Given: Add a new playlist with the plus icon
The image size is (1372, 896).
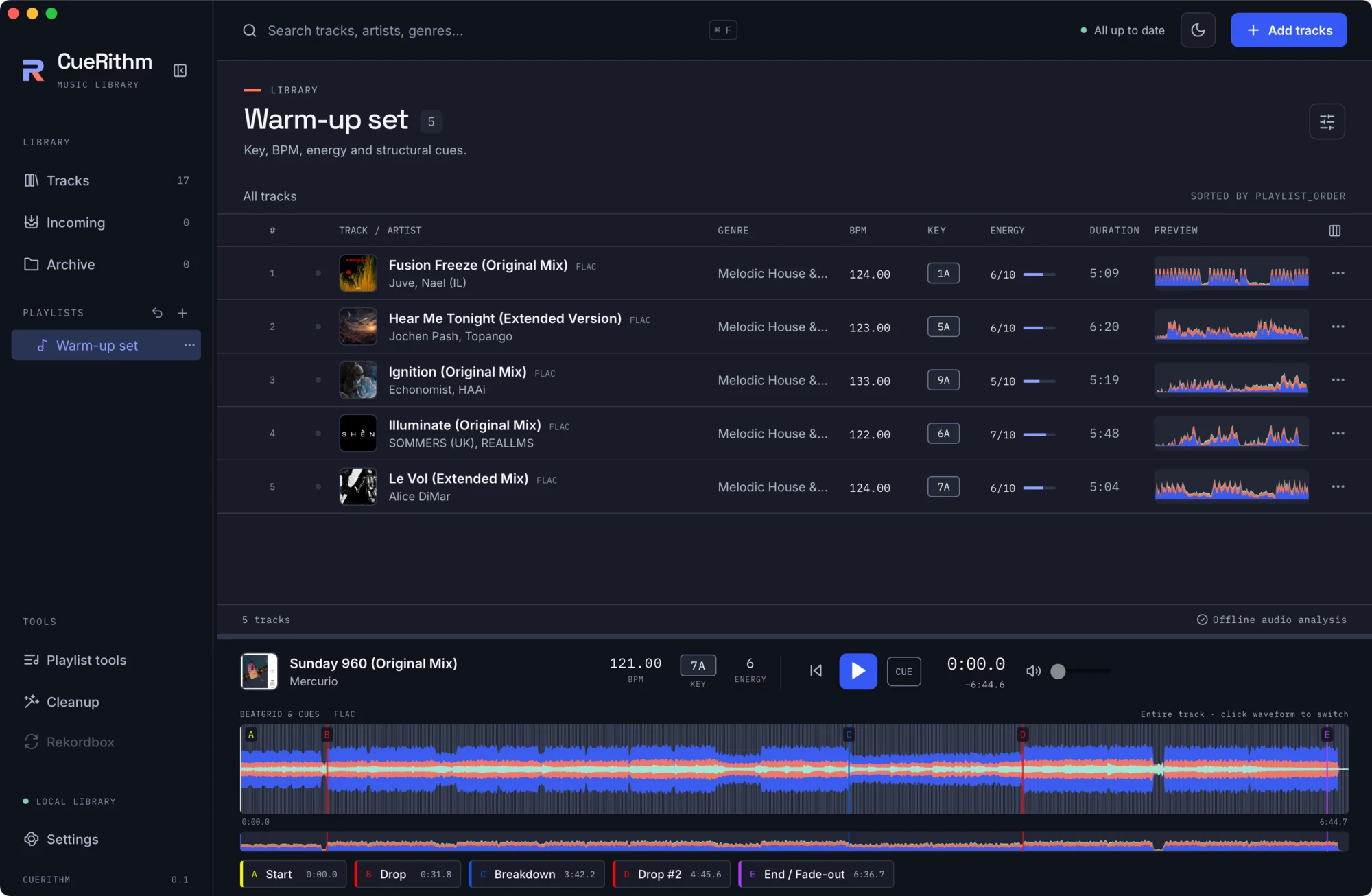Looking at the screenshot, I should (x=182, y=313).
